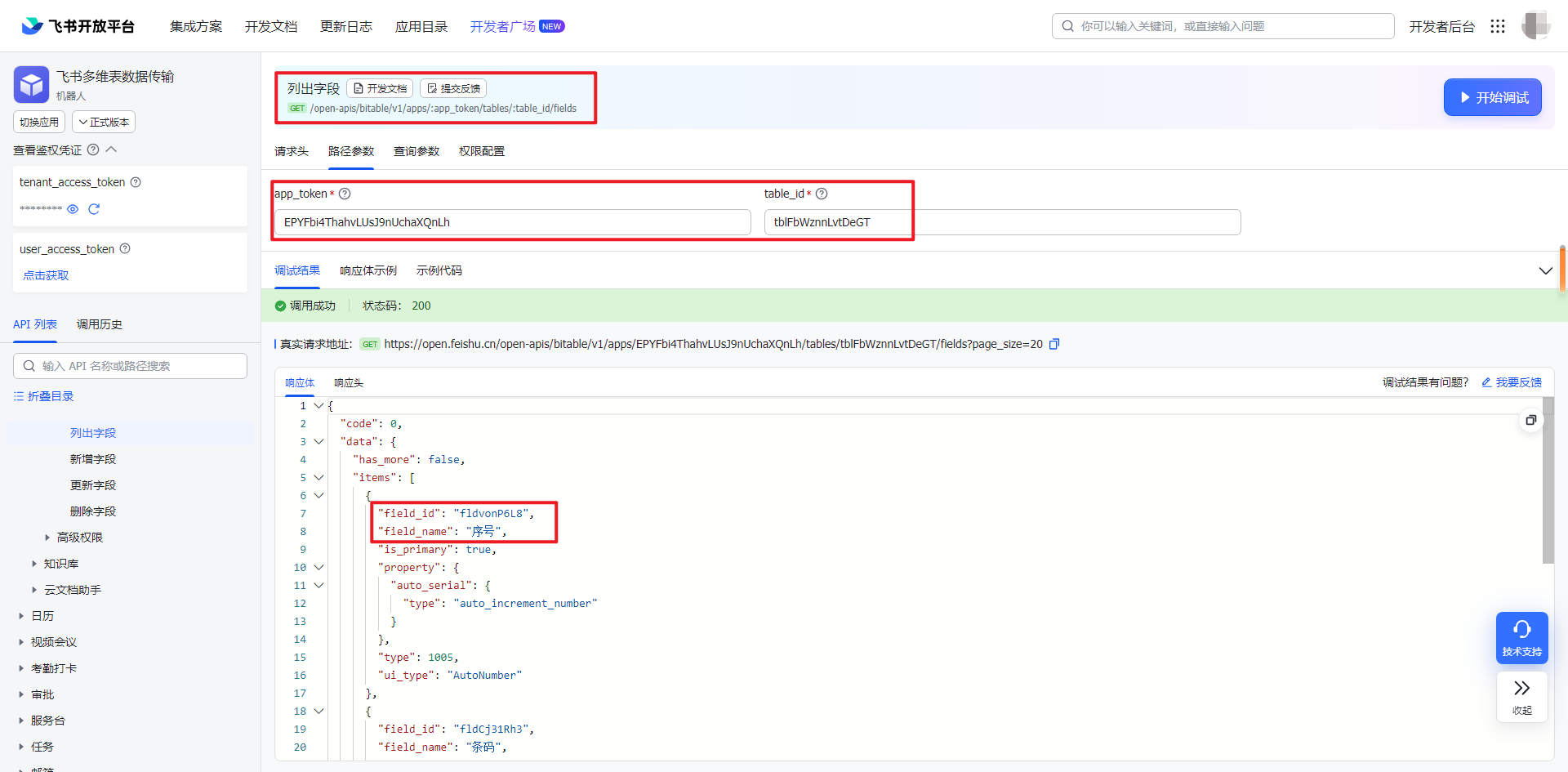
Task: Select 列出字段 API
Action: coord(93,433)
